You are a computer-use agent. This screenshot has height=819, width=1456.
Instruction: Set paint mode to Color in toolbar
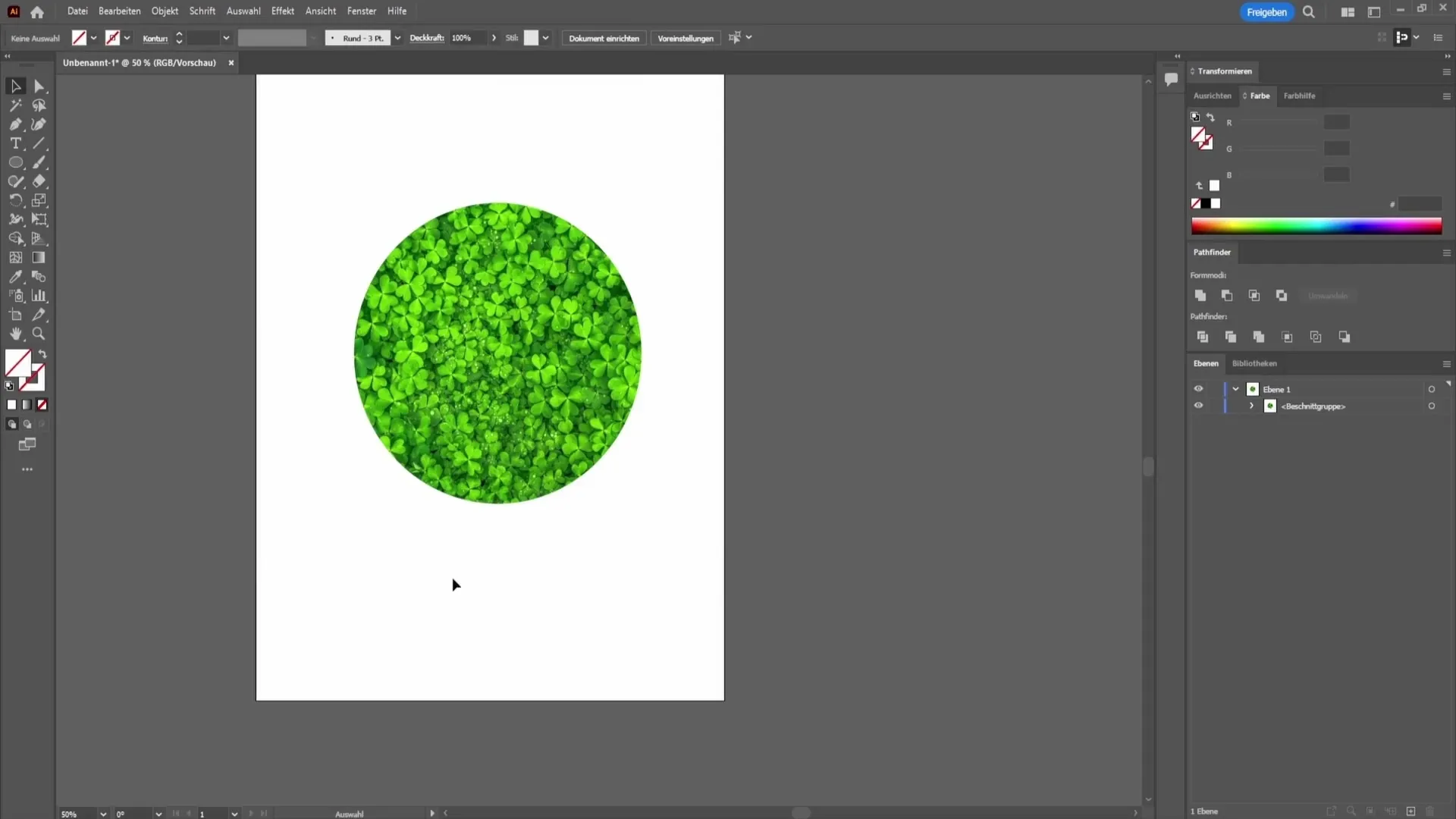11,405
